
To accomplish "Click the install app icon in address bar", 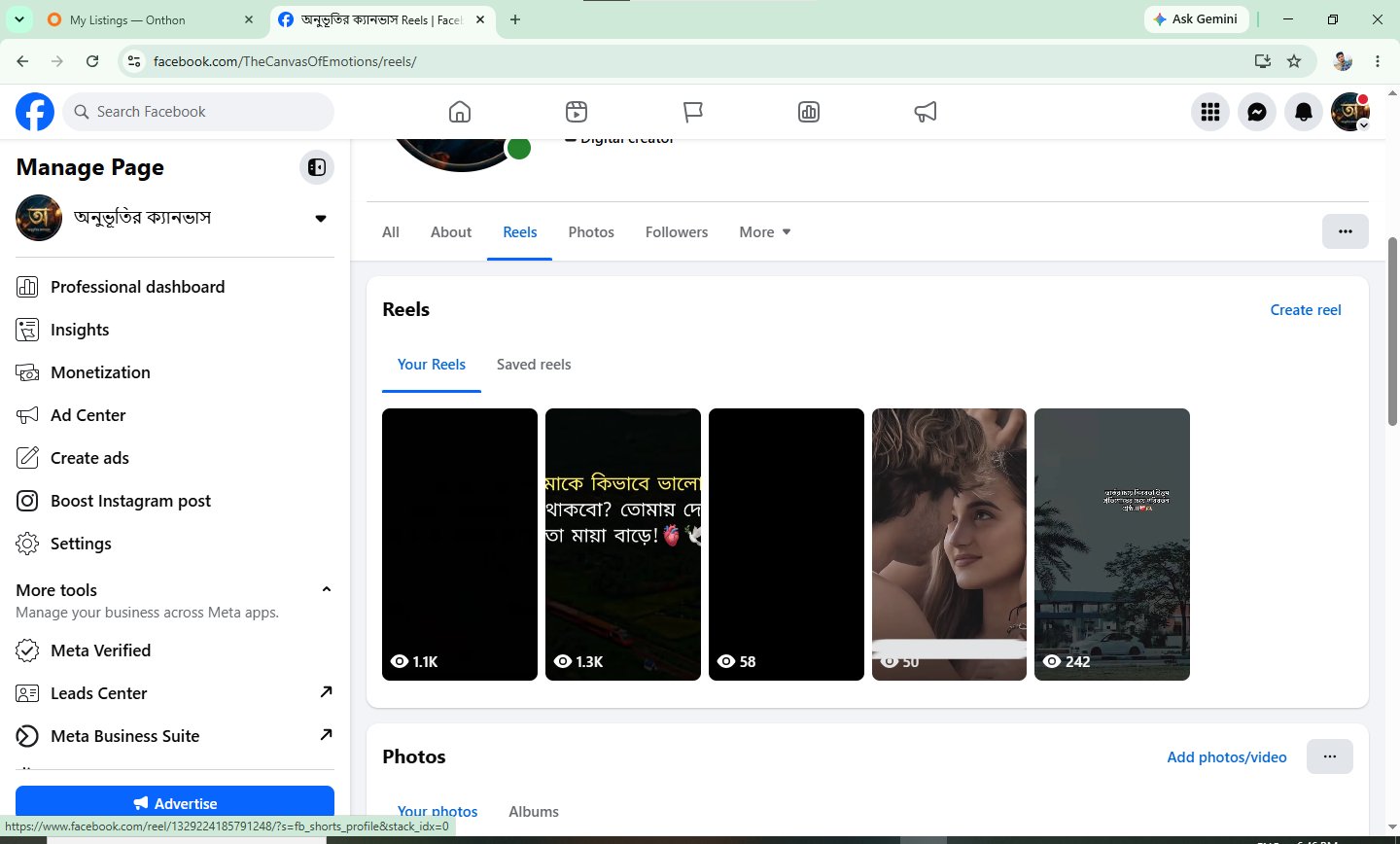I will click(x=1262, y=61).
